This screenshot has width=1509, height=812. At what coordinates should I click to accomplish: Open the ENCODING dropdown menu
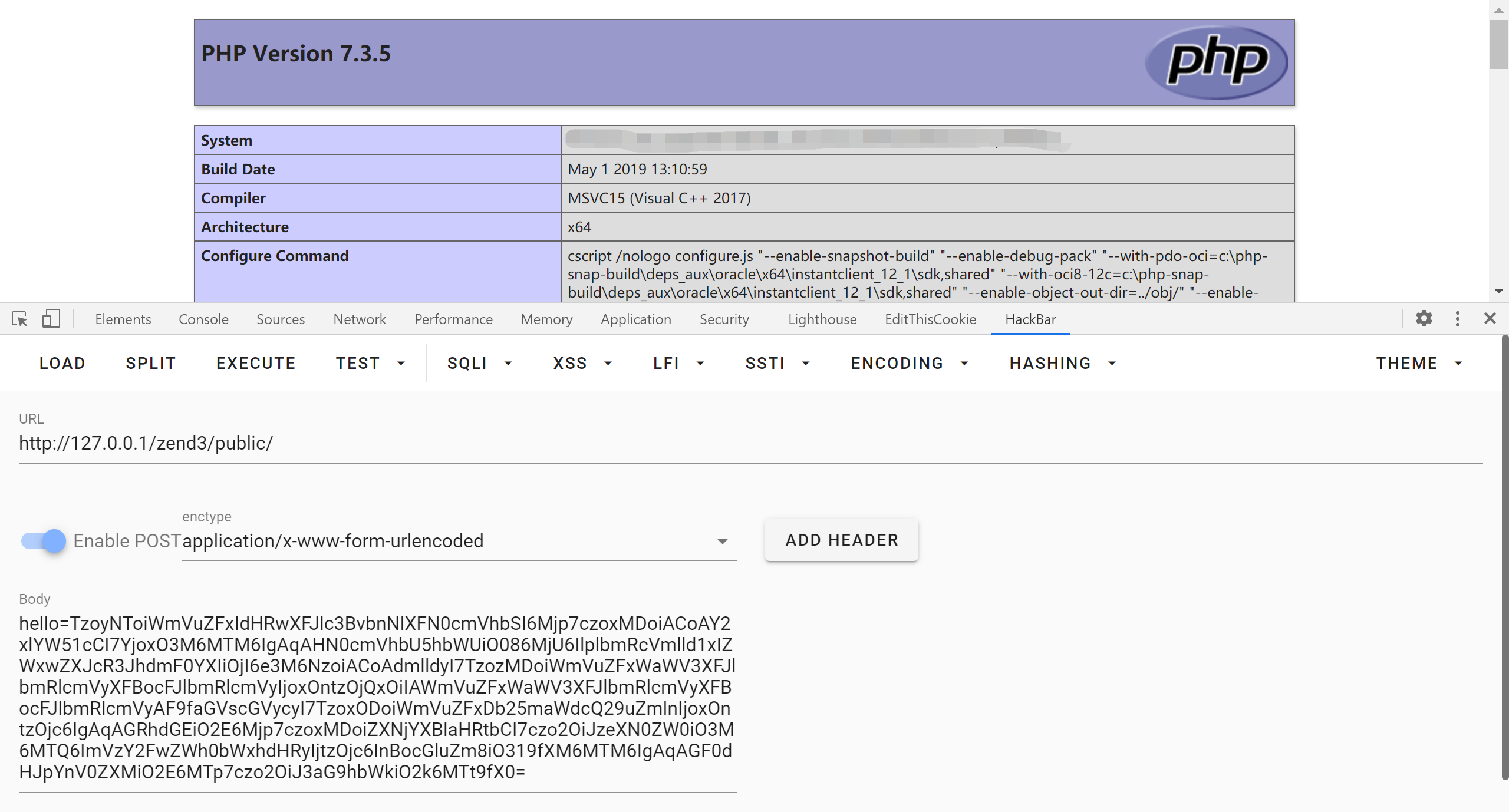(909, 363)
